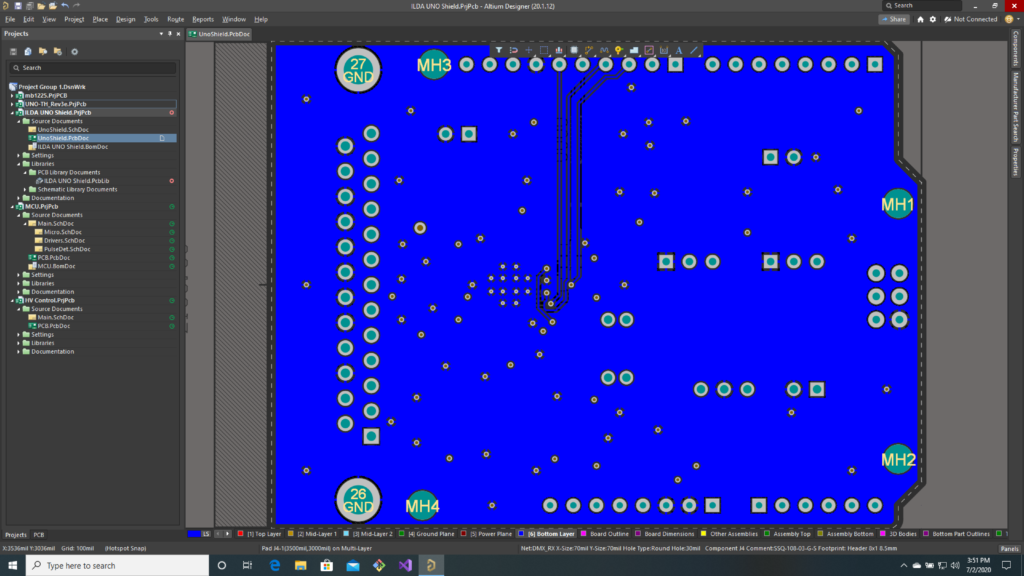Expand the mb1225.PrjPCB project node
The width and height of the screenshot is (1024, 576).
(x=13, y=95)
